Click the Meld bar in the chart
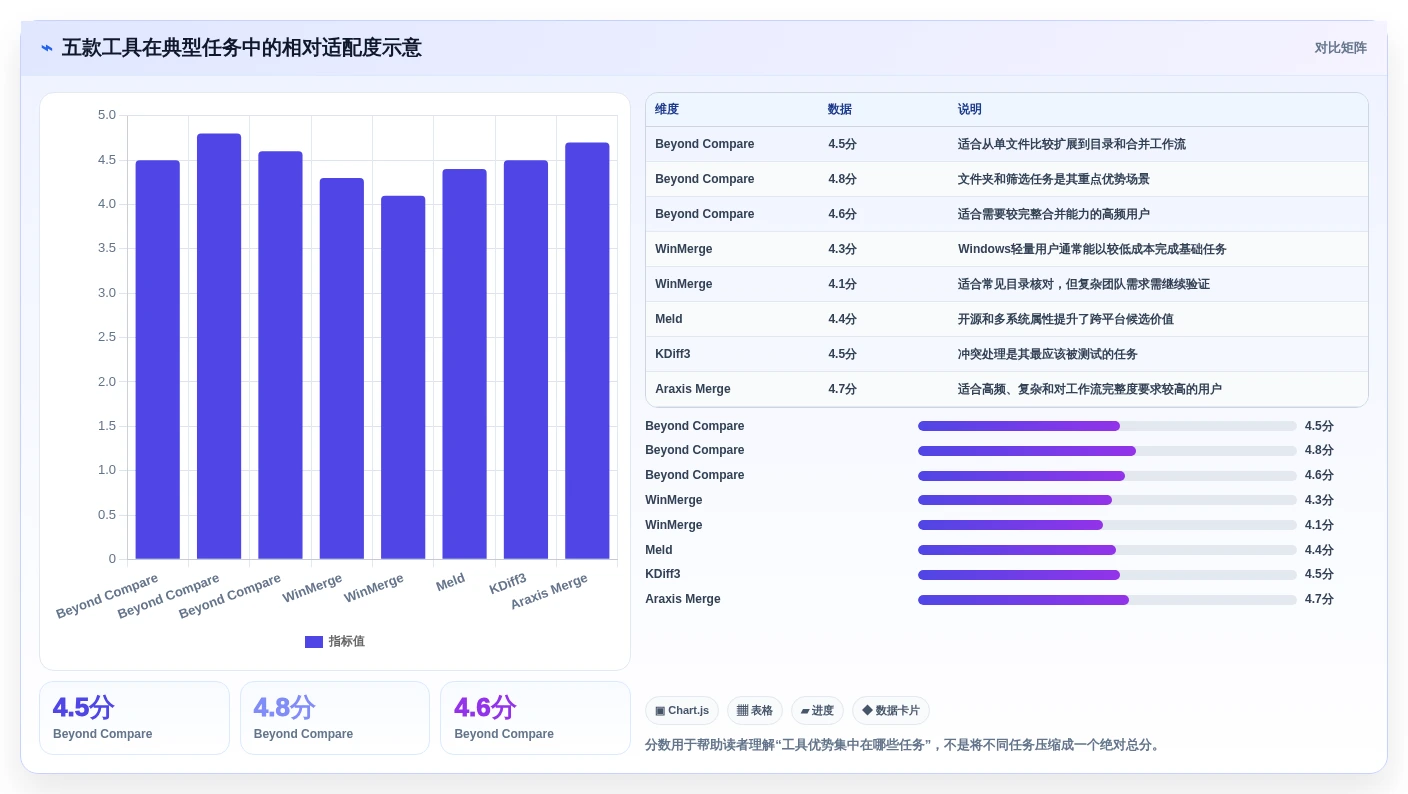The width and height of the screenshot is (1408, 794). click(465, 364)
